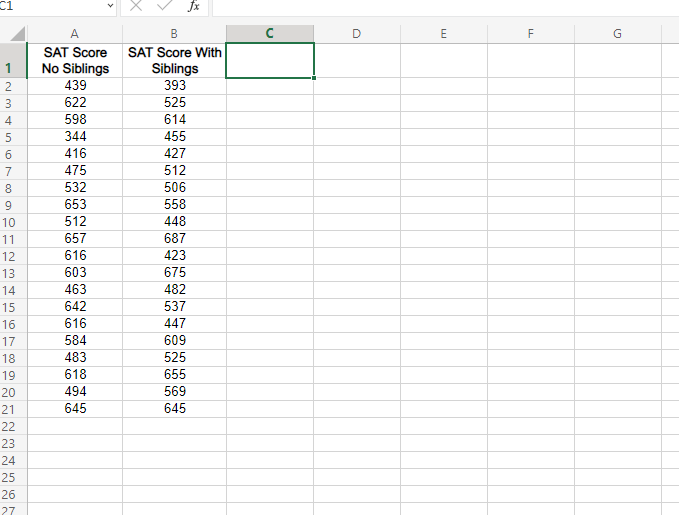Click cell with value 483

click(x=75, y=358)
